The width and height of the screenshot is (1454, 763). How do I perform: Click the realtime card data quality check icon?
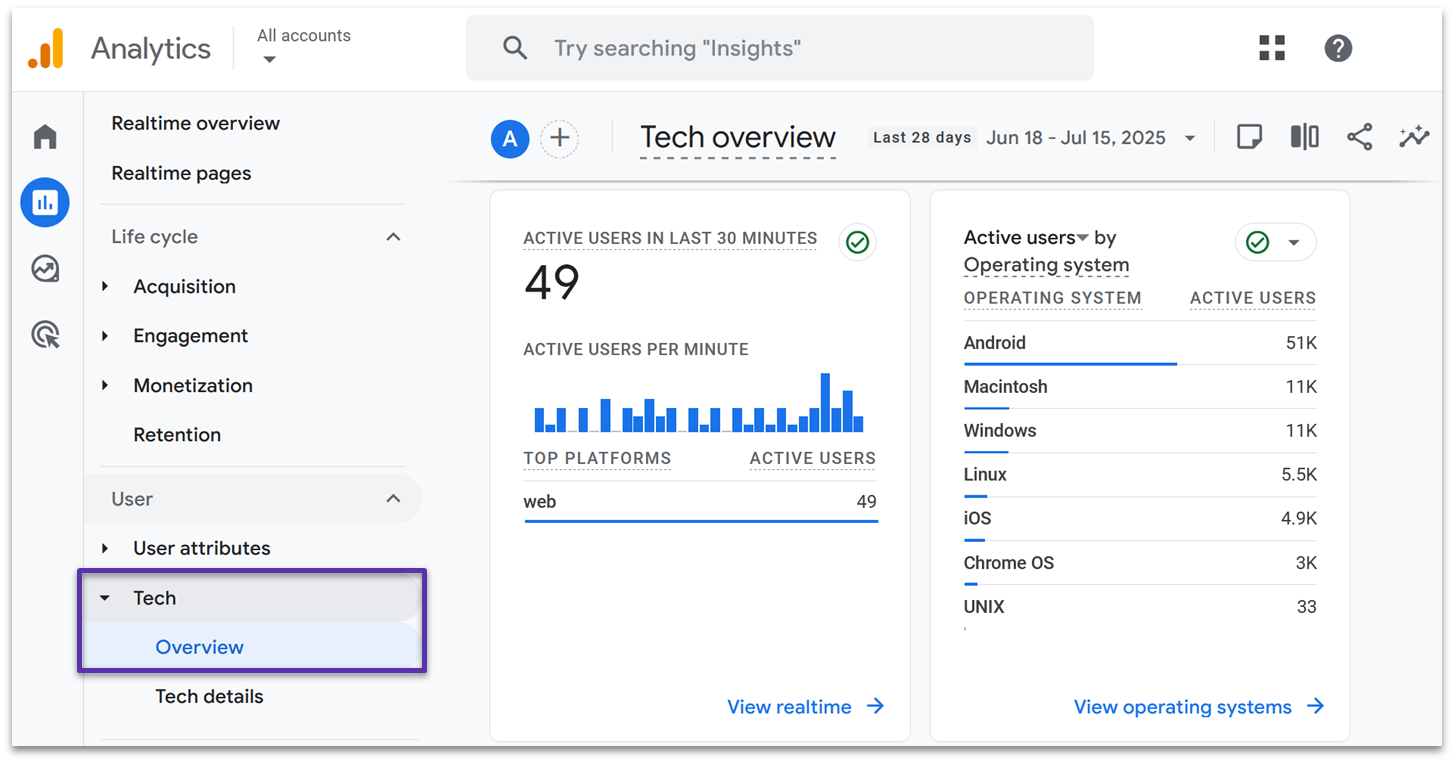[857, 242]
